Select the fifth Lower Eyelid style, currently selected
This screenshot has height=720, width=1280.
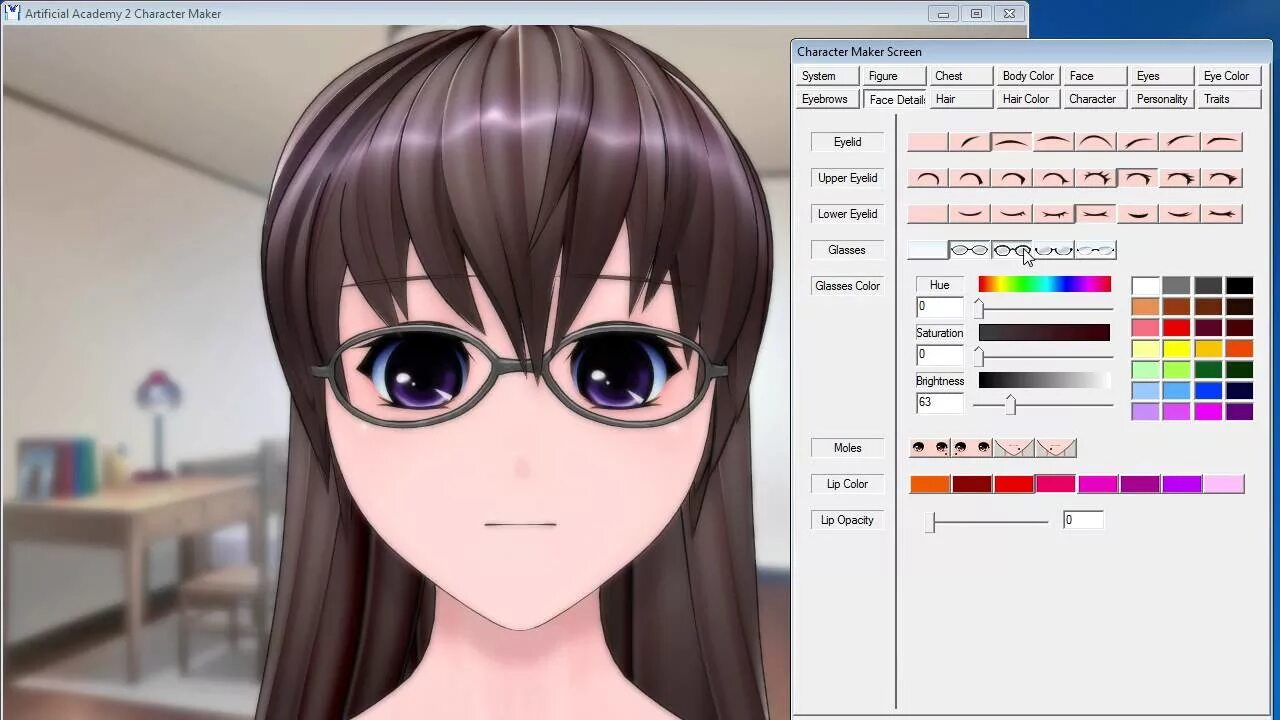[x=1095, y=214]
